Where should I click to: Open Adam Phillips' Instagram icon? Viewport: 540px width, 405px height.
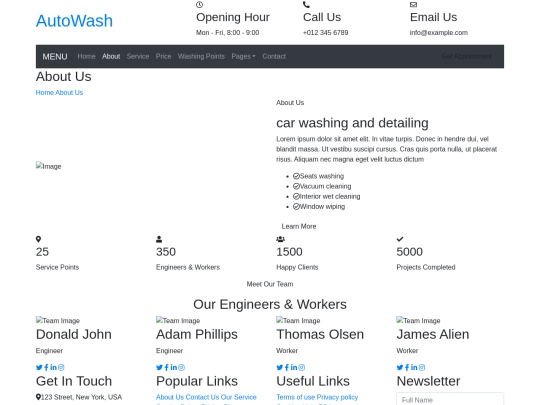181,367
